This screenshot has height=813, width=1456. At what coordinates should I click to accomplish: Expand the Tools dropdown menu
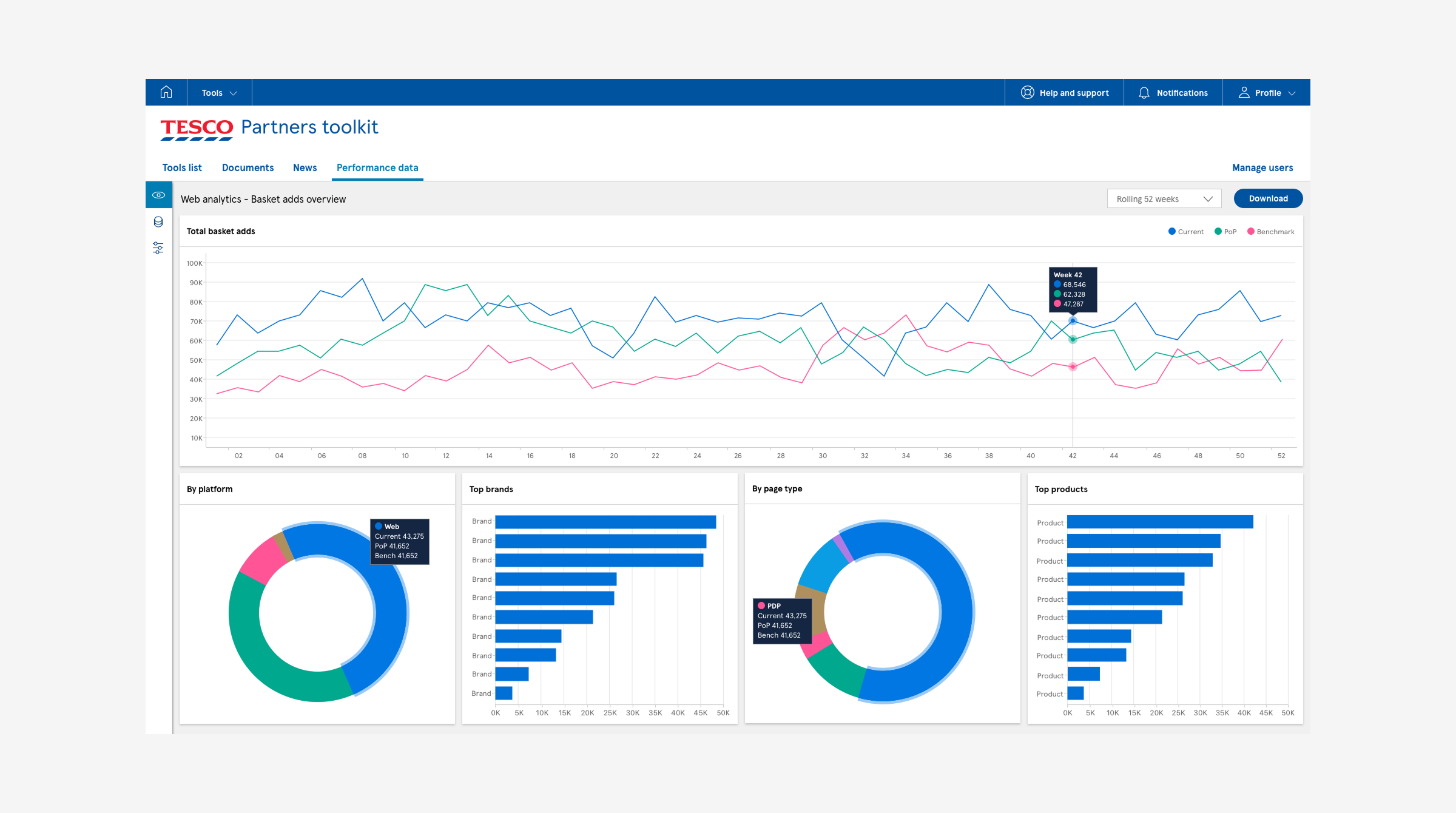[x=219, y=93]
